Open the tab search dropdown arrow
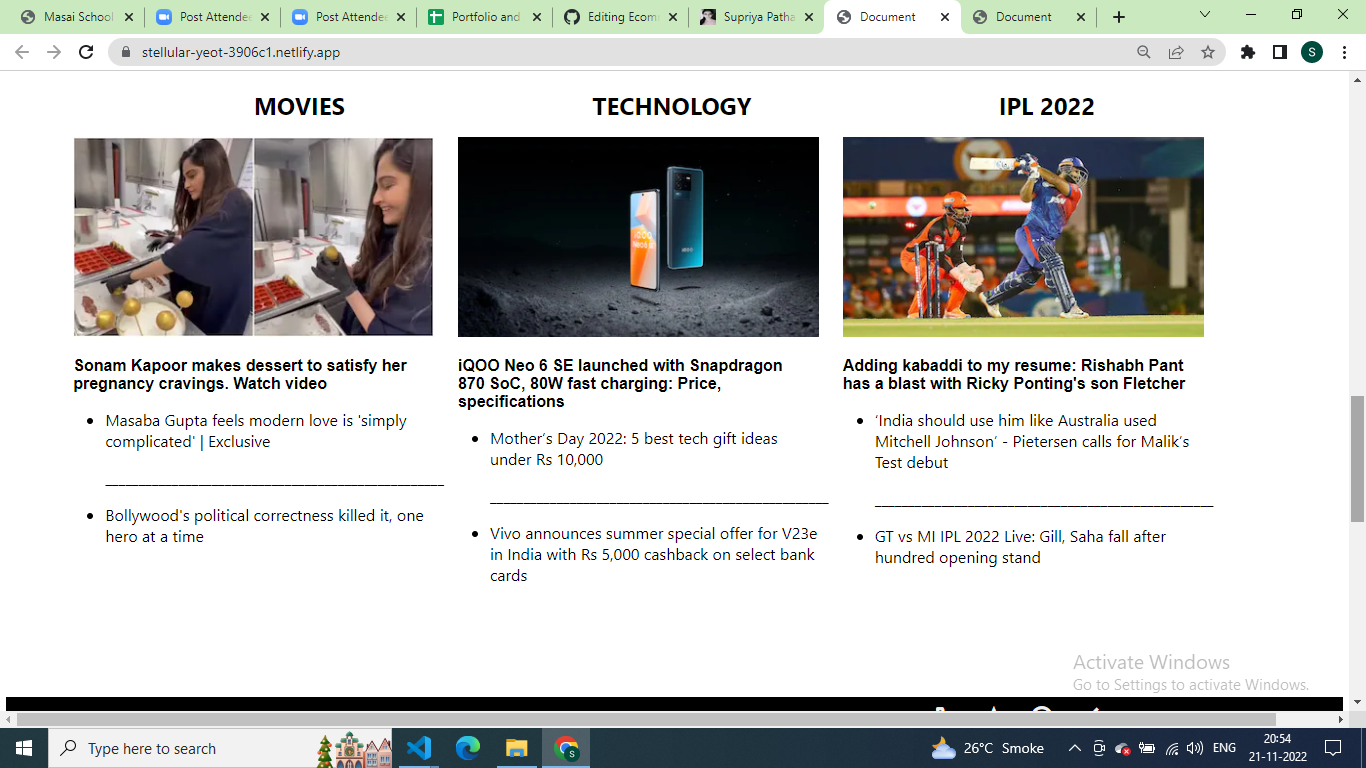 (1203, 15)
